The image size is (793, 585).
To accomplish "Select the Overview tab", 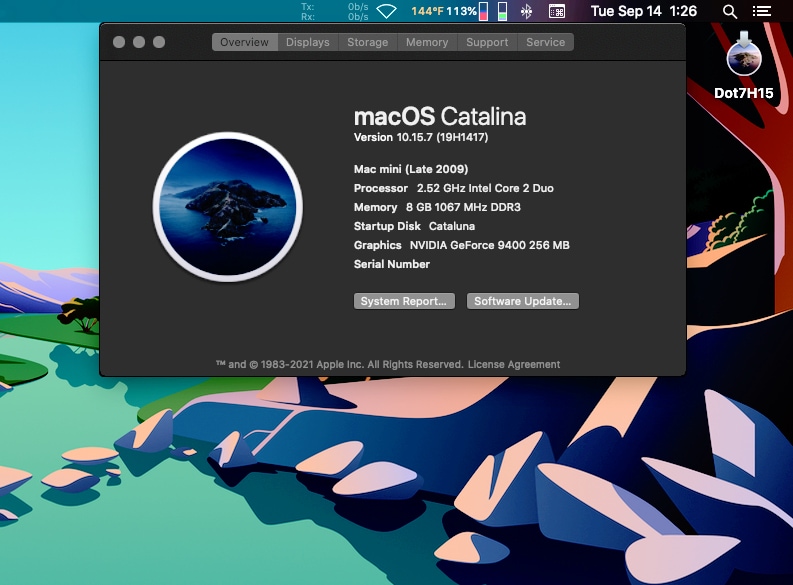I will click(x=245, y=42).
